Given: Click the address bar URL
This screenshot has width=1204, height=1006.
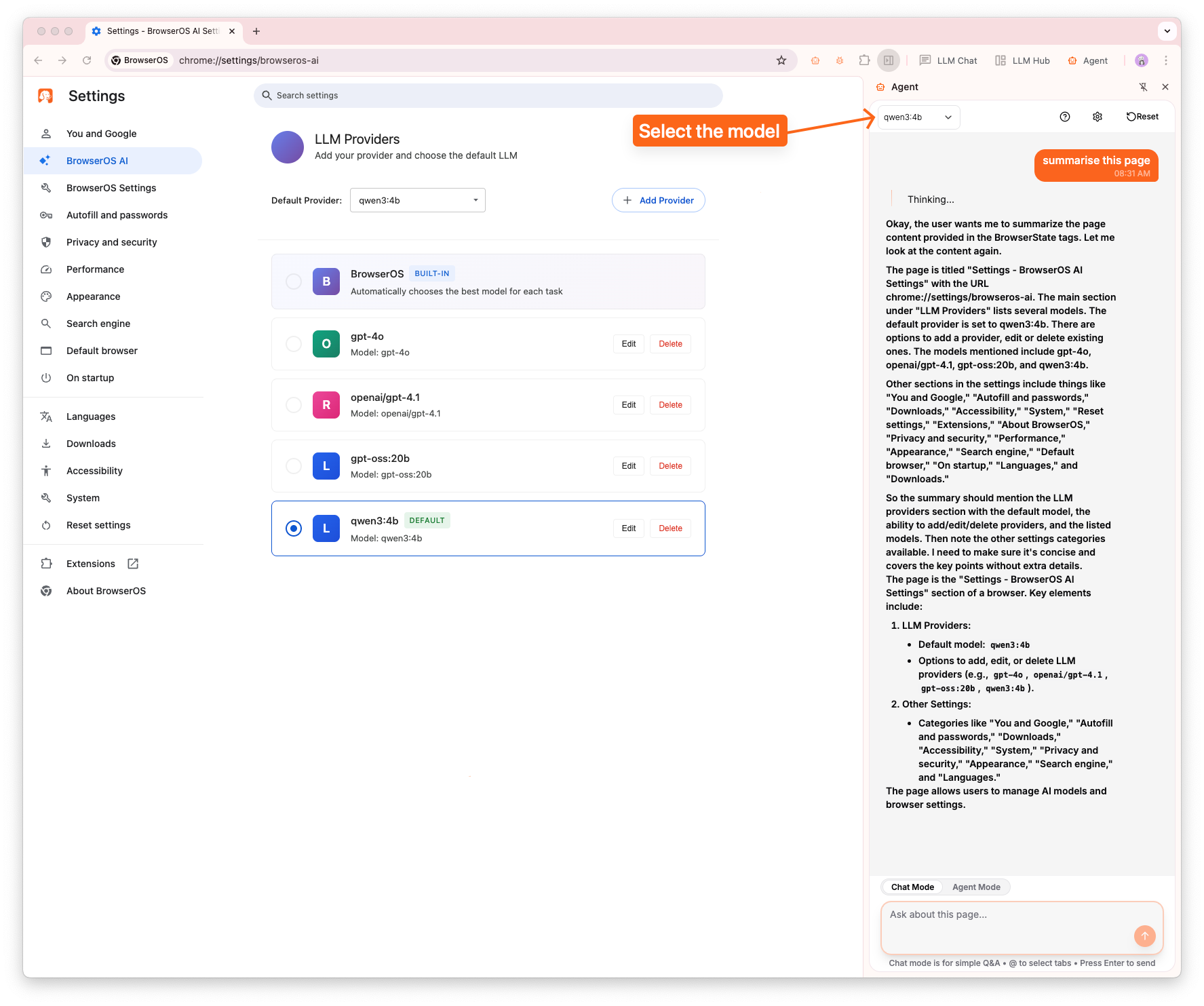Looking at the screenshot, I should pos(249,60).
